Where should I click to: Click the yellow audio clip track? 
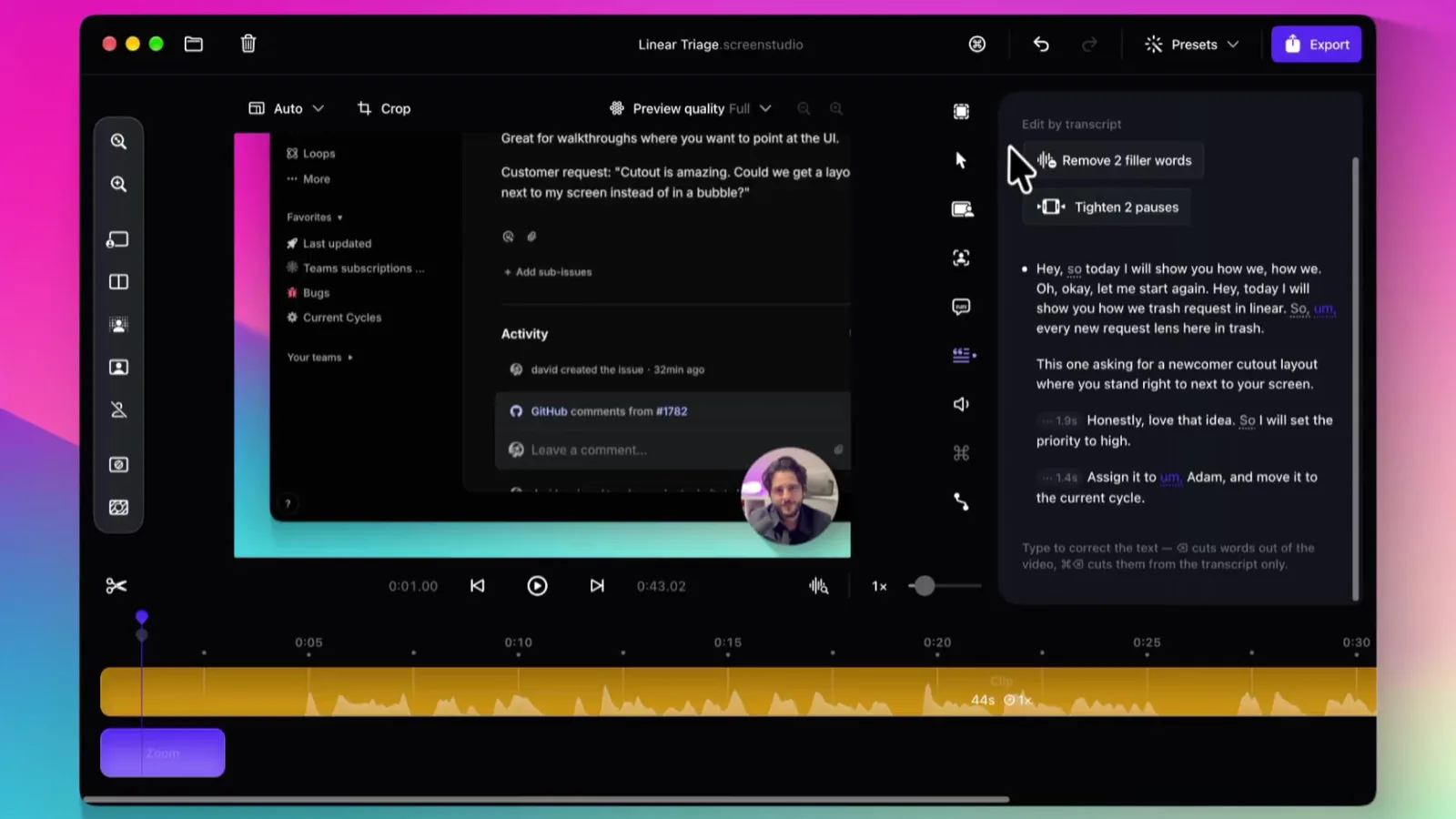point(737,692)
